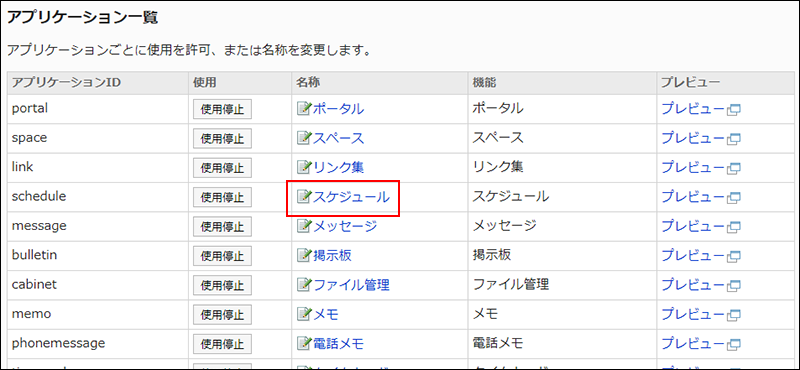Click 使用停止 for bulletin
Image resolution: width=800 pixels, height=370 pixels.
[222, 256]
